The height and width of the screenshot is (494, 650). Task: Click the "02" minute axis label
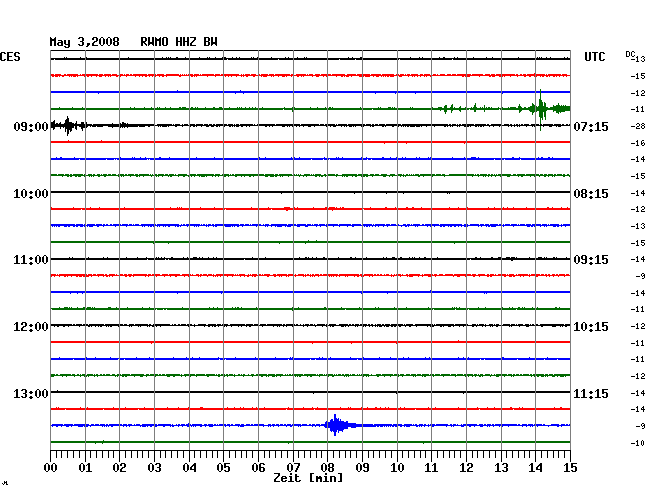[x=119, y=467]
